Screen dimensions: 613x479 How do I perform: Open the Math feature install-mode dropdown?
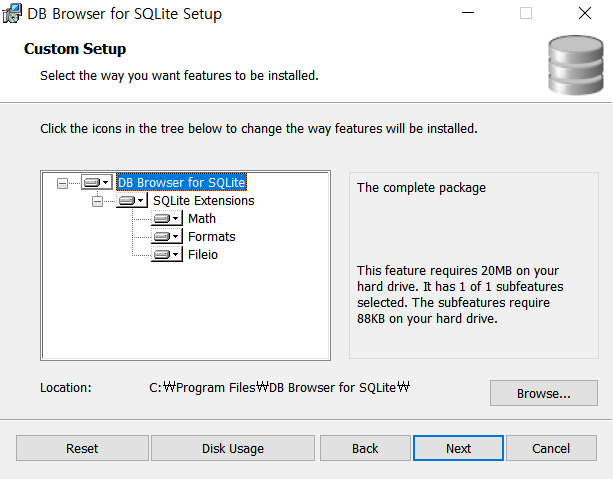tap(167, 218)
